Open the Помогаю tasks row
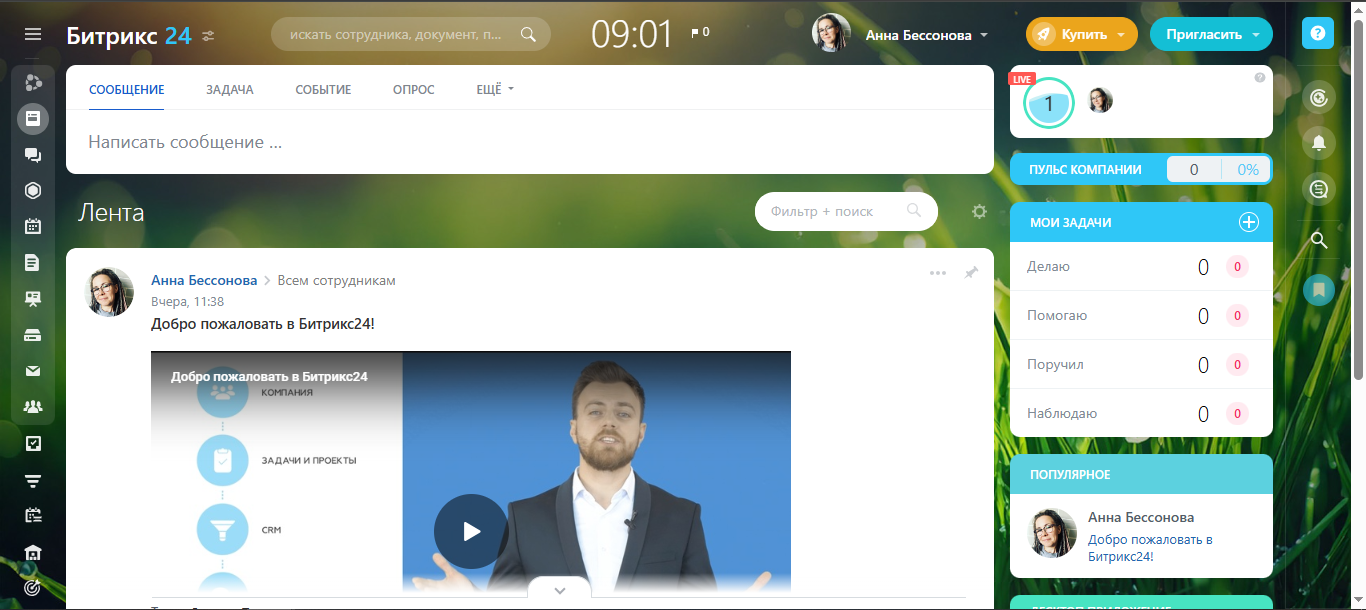This screenshot has height=610, width=1366. 1141,315
